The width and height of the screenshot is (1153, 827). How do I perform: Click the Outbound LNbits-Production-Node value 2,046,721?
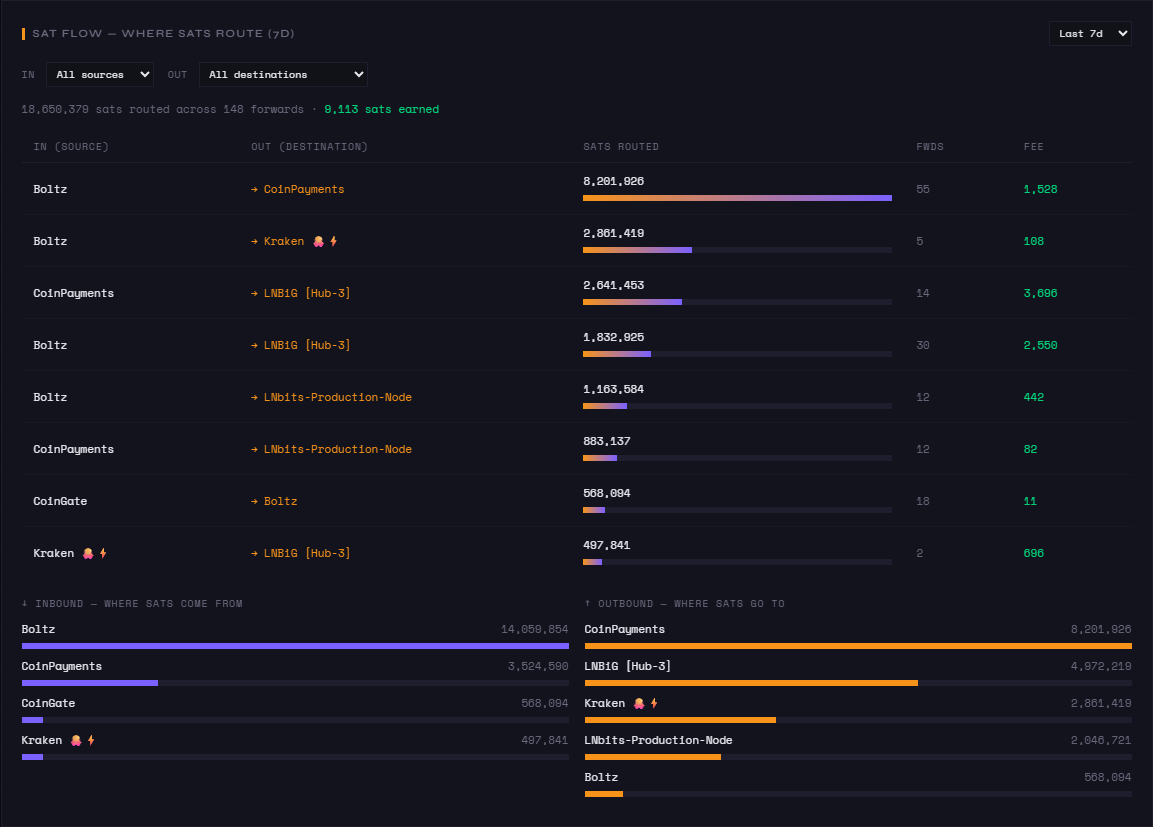[x=1101, y=740]
